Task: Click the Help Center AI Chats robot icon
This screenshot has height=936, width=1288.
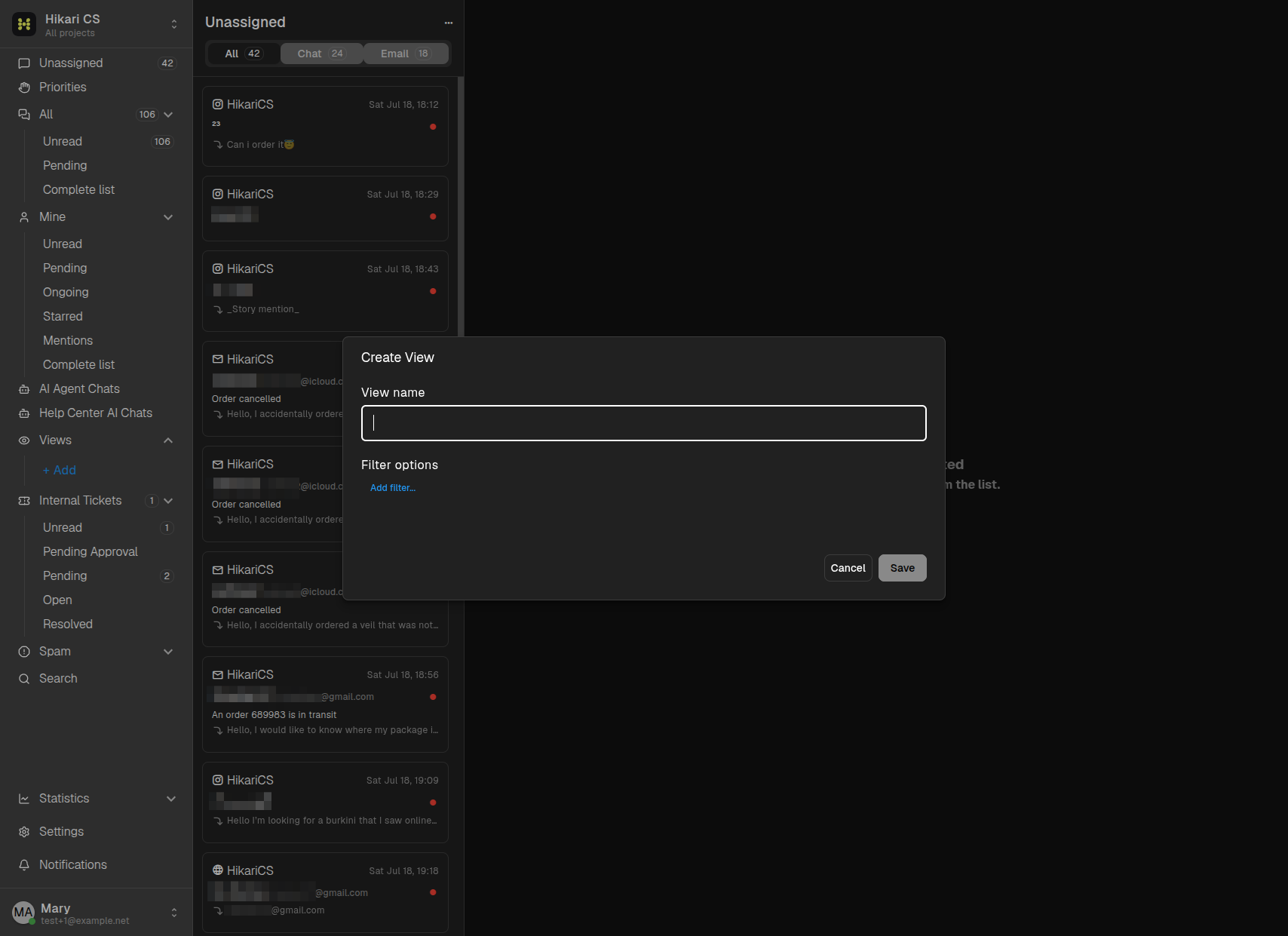Action: point(24,413)
